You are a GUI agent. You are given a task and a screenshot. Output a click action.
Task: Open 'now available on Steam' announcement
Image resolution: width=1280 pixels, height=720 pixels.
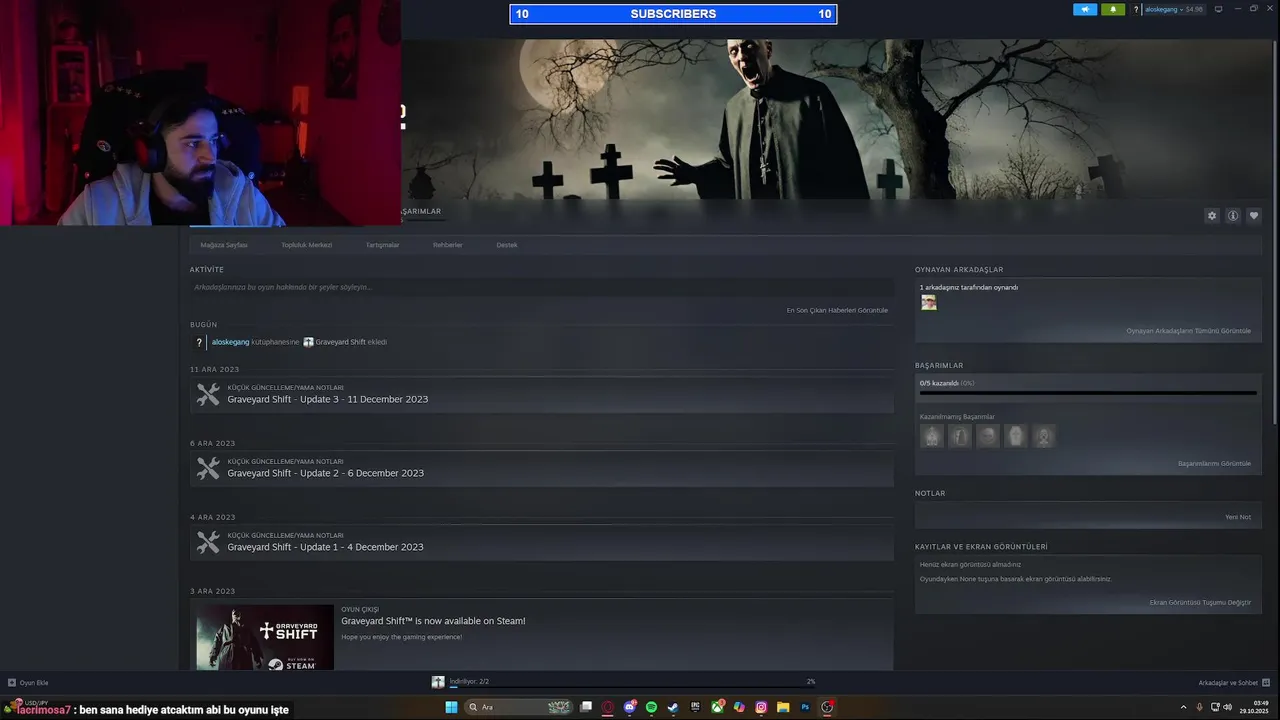(433, 621)
